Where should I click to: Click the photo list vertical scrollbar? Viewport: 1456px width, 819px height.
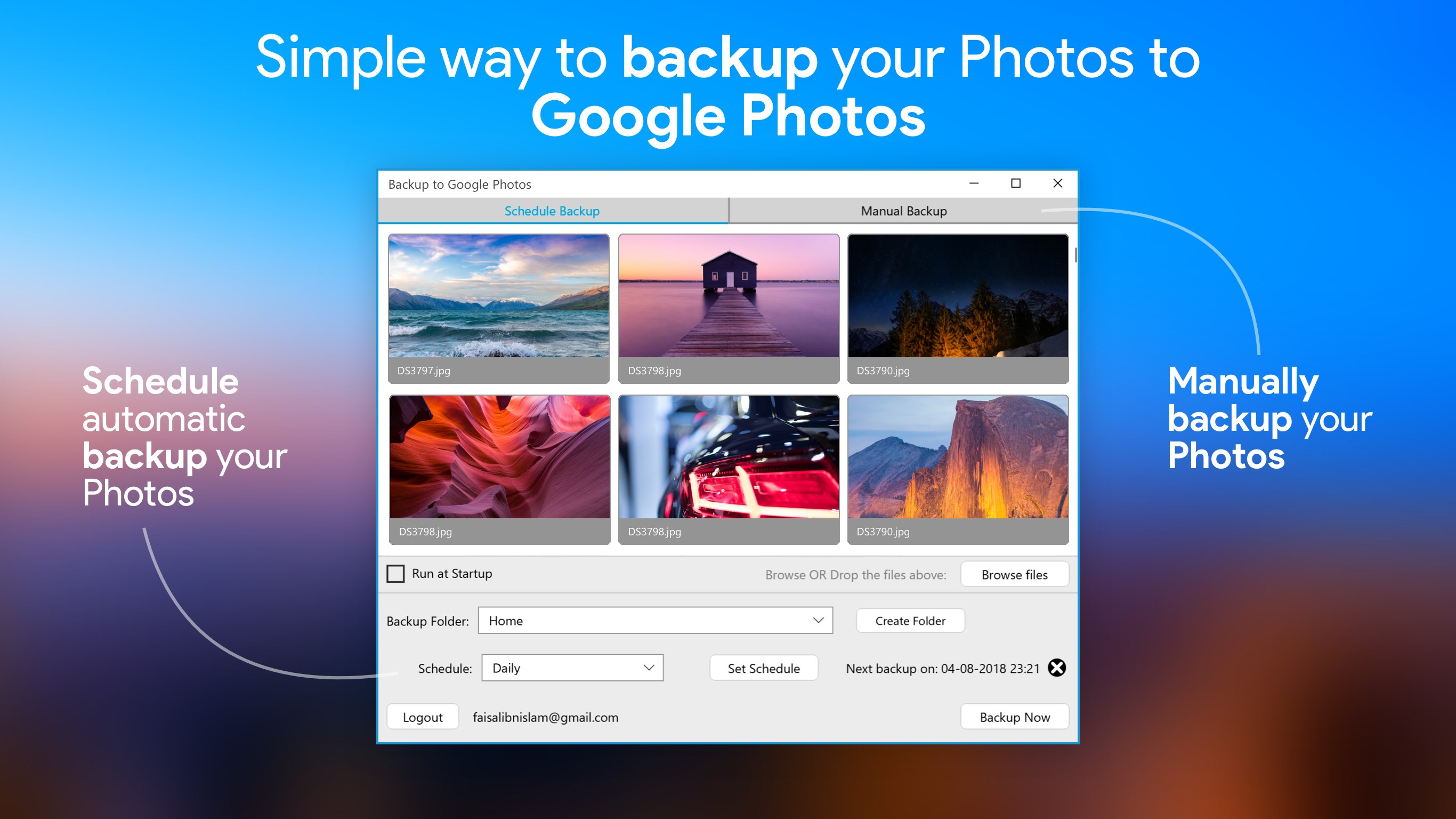(x=1075, y=255)
